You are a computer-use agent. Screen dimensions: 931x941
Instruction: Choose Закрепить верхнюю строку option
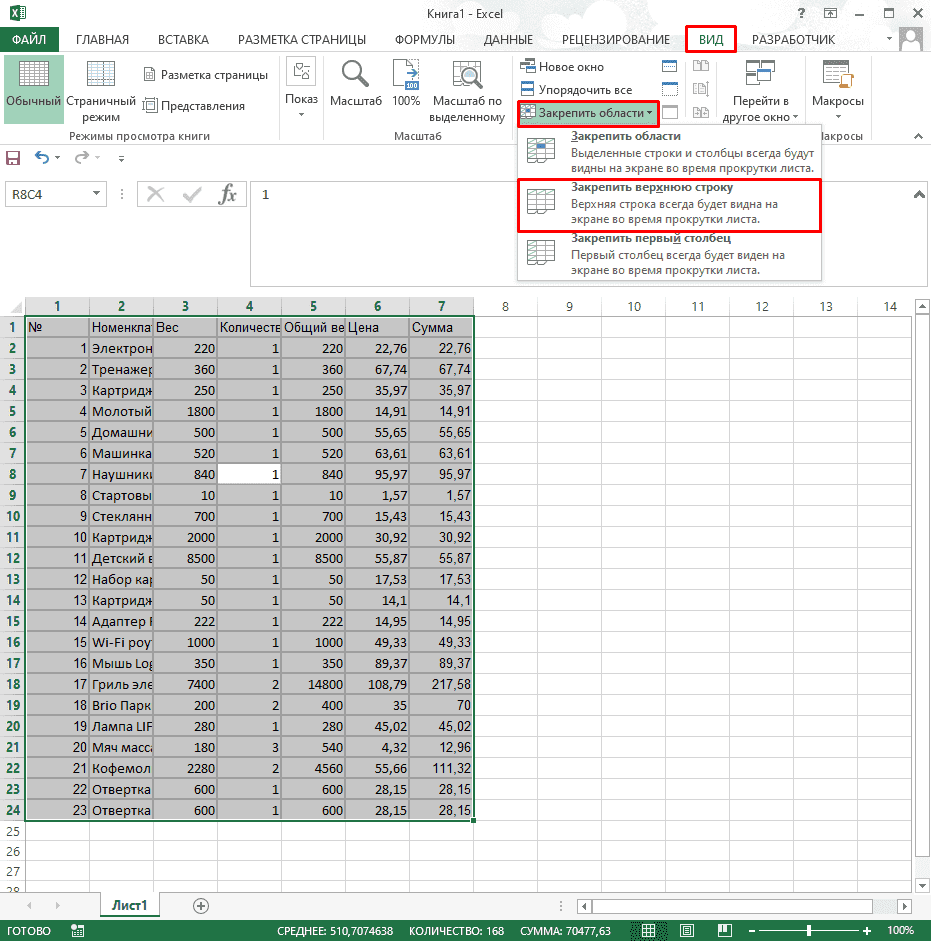click(669, 203)
